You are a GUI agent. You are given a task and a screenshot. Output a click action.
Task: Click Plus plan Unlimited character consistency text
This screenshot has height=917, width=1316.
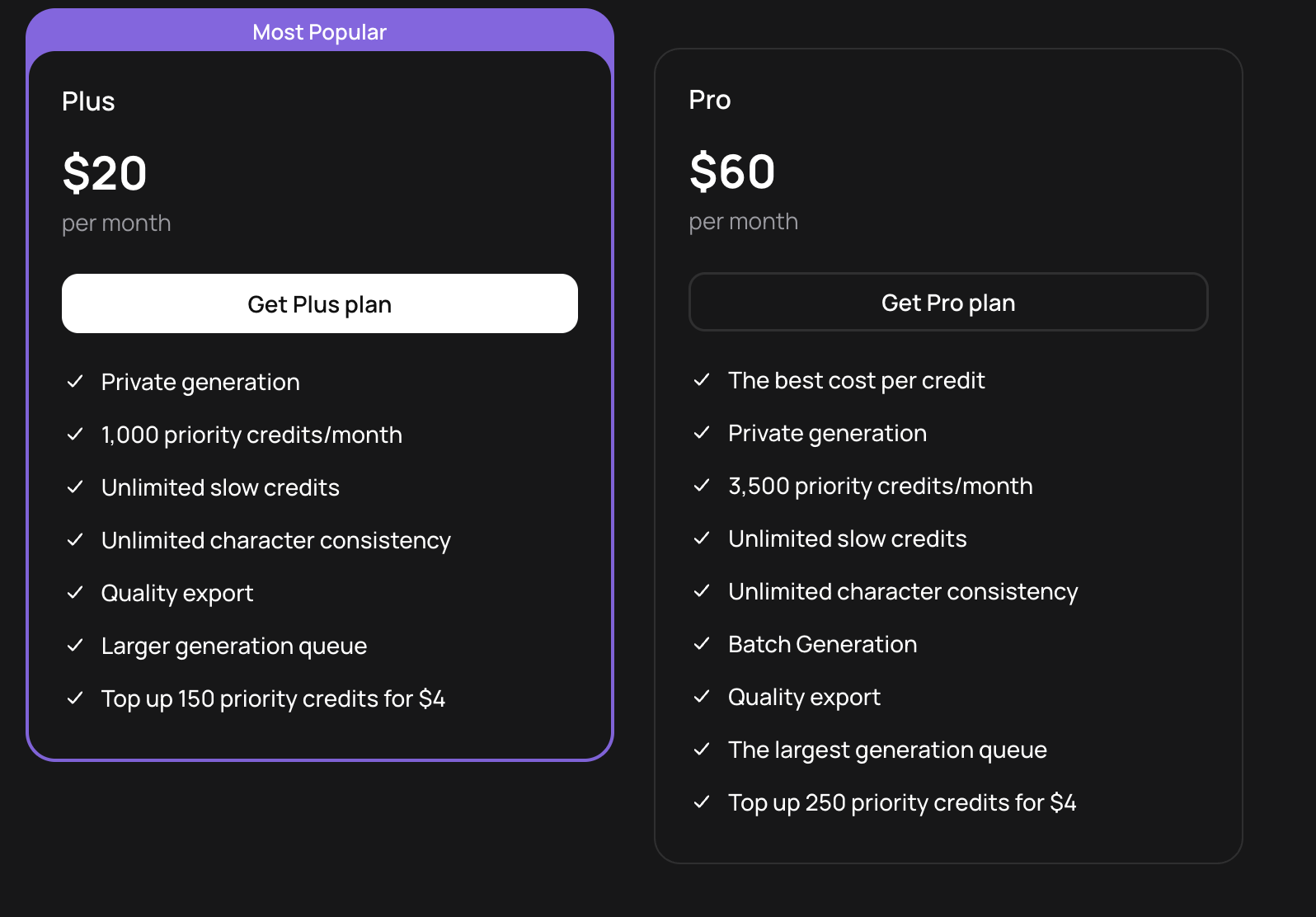click(x=275, y=540)
